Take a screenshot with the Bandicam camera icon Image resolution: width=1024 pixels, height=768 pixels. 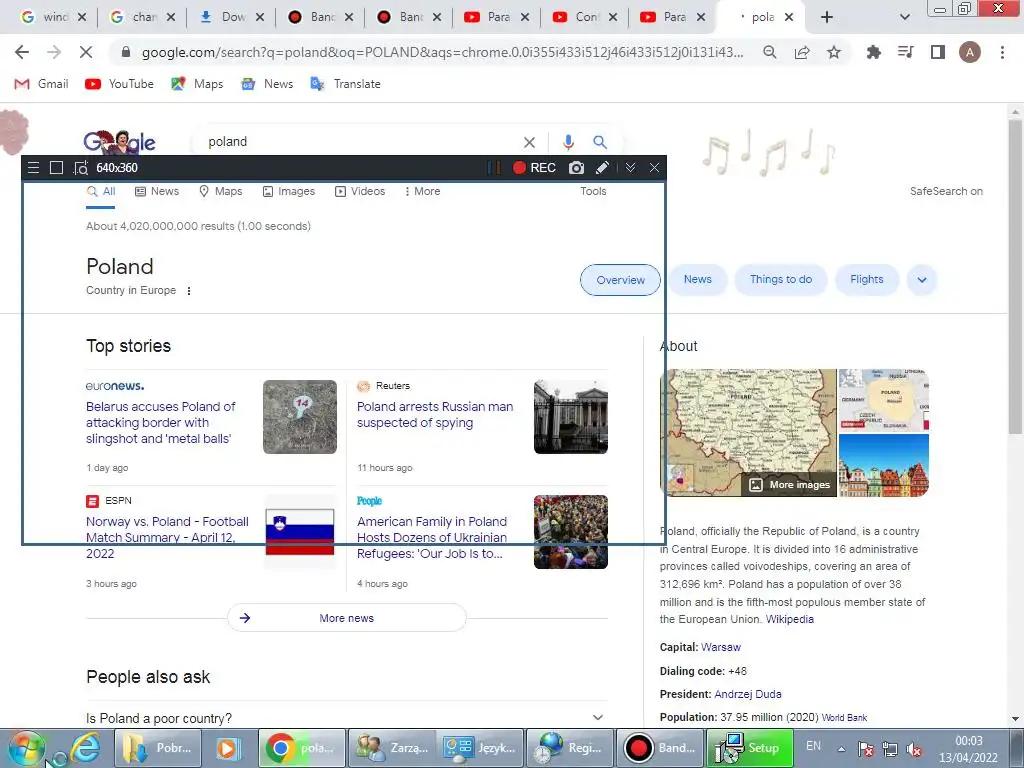pyautogui.click(x=576, y=168)
